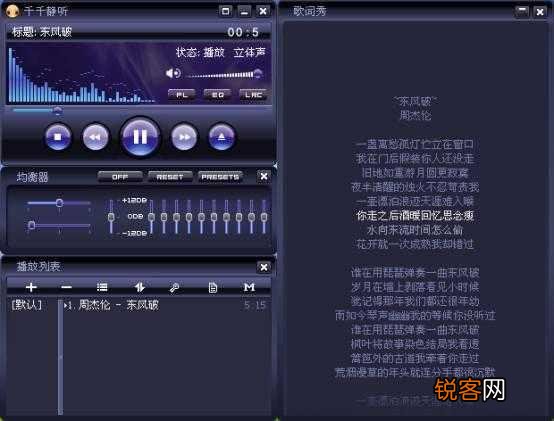Toggle the lyrics window with LRC button
The width and height of the screenshot is (554, 421).
253,95
